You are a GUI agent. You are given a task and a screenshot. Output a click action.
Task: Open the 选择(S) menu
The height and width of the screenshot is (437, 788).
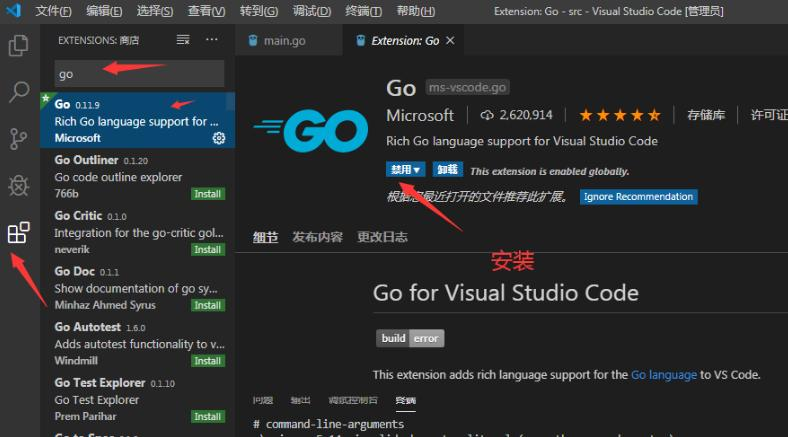pos(155,11)
